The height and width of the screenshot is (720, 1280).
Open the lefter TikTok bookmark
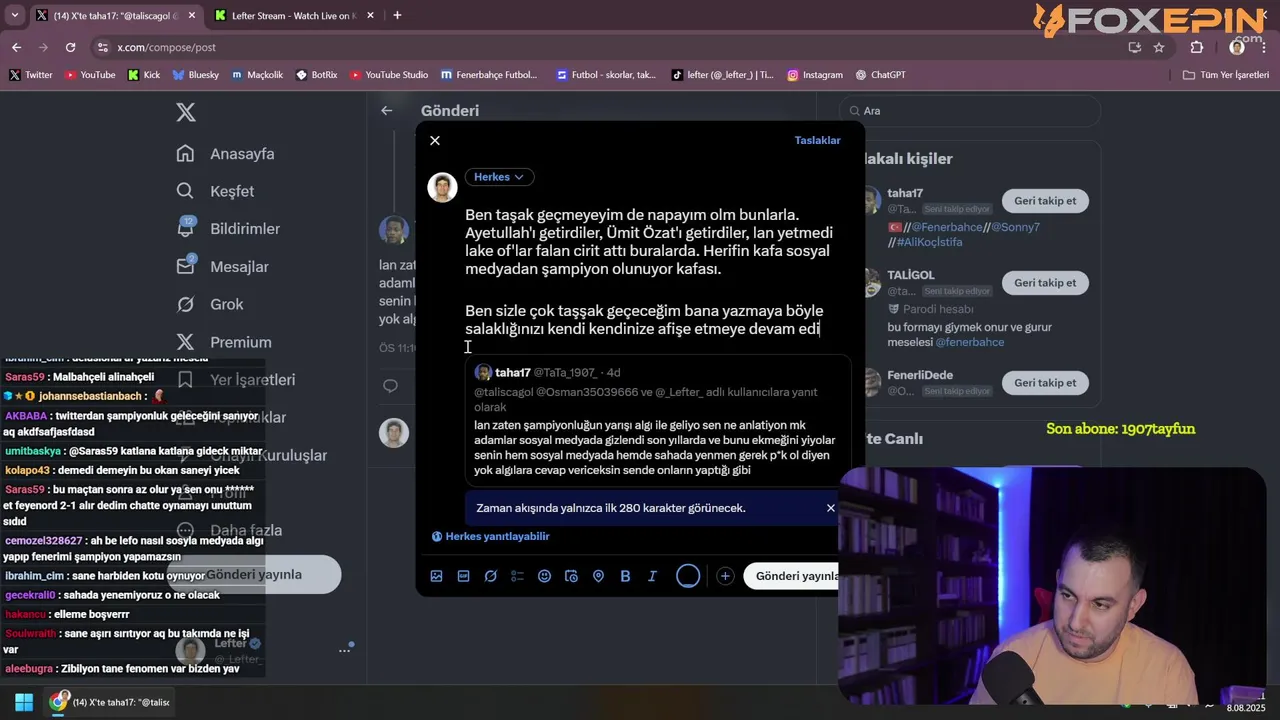point(723,75)
